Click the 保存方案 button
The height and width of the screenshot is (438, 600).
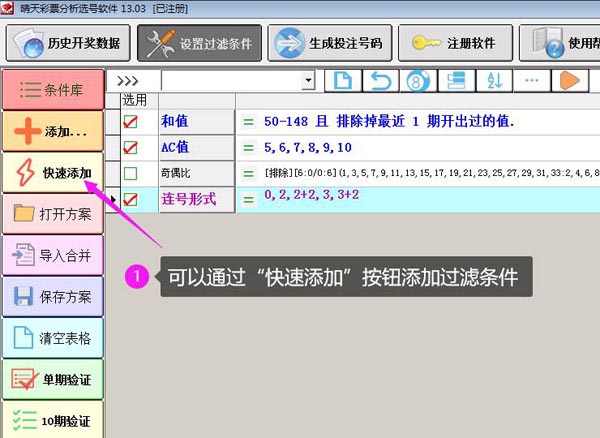pos(52,296)
